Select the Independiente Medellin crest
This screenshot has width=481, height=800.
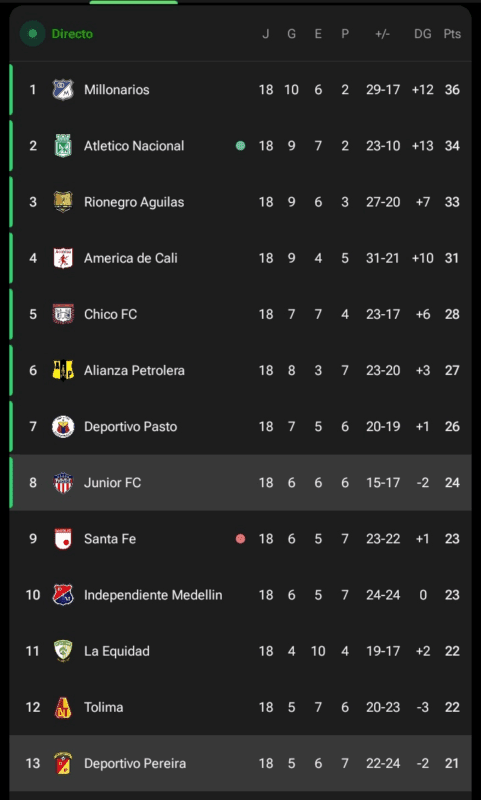[x=63, y=595]
